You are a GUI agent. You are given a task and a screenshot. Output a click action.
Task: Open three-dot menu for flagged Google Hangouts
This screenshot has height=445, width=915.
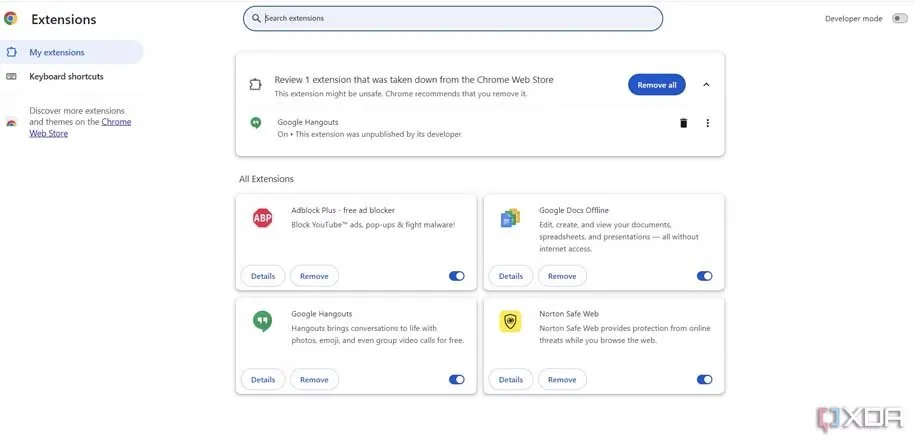pos(707,123)
